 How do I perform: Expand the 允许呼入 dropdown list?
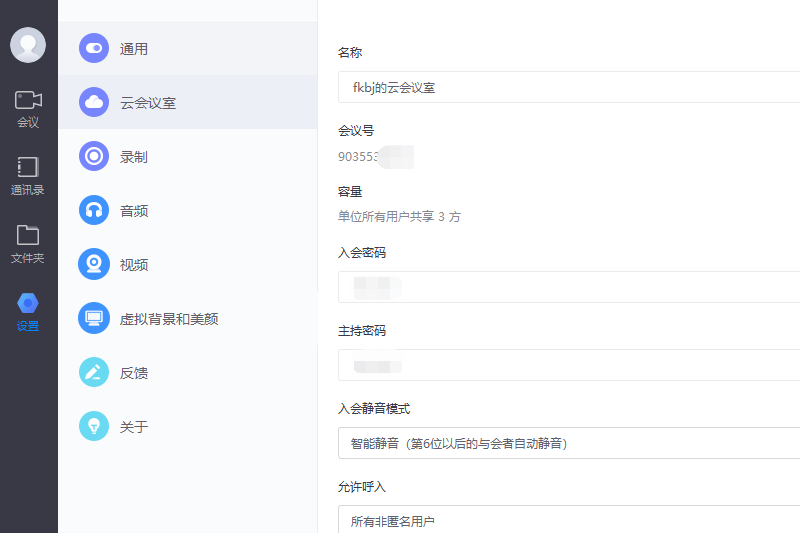(568, 520)
